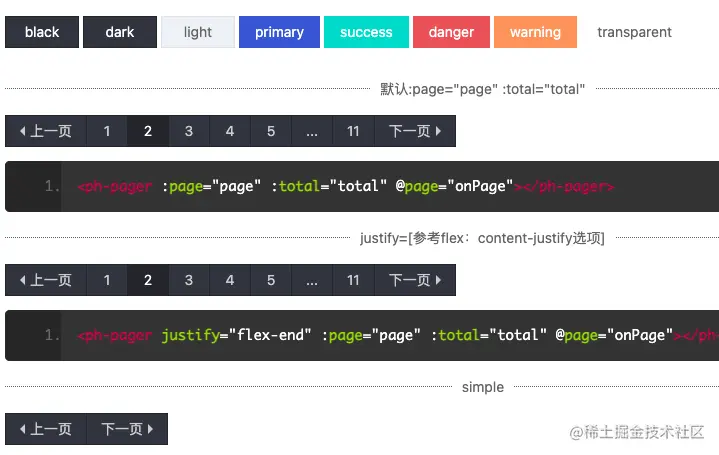The image size is (719, 455).
Task: Click previous page in simple pager
Action: coord(46,429)
